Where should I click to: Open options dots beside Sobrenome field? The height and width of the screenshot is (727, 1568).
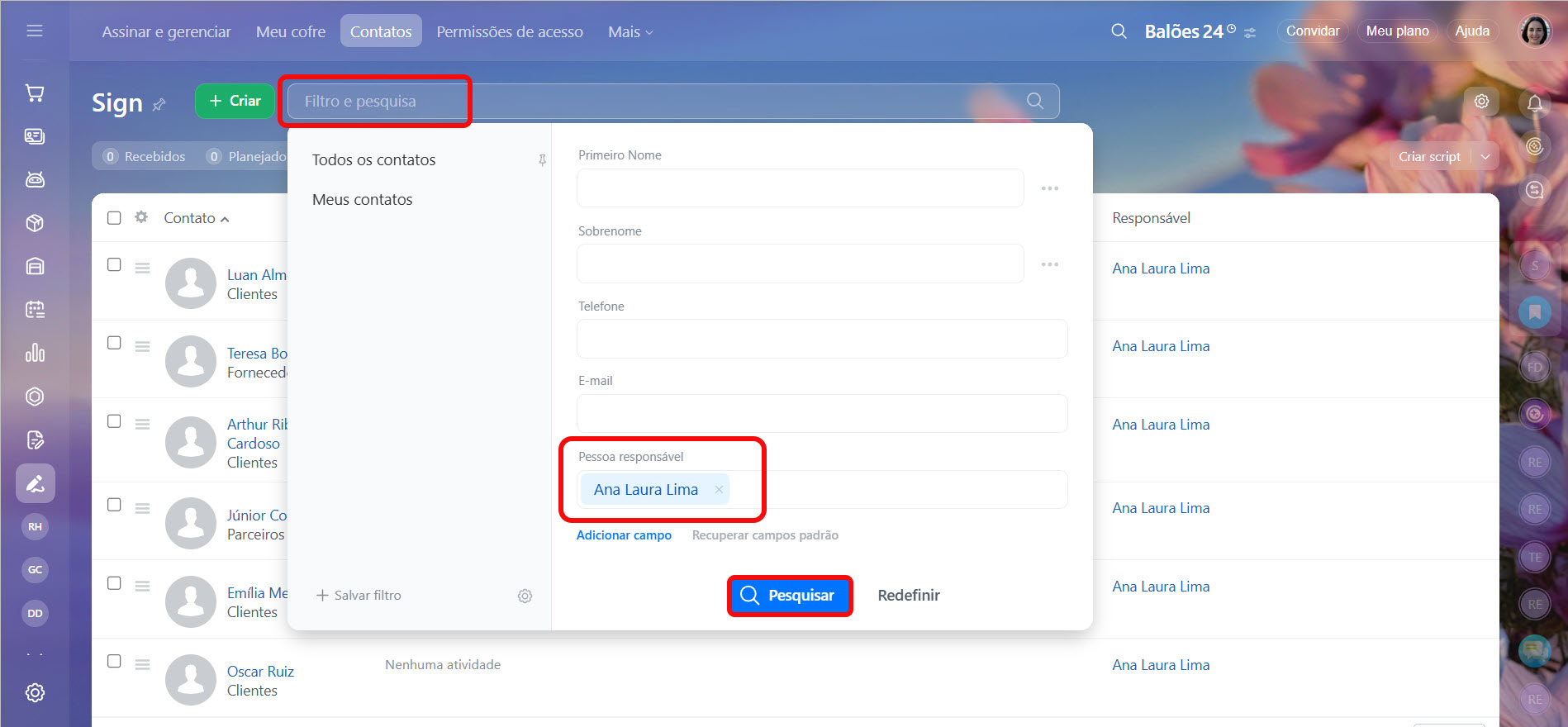pos(1049,264)
